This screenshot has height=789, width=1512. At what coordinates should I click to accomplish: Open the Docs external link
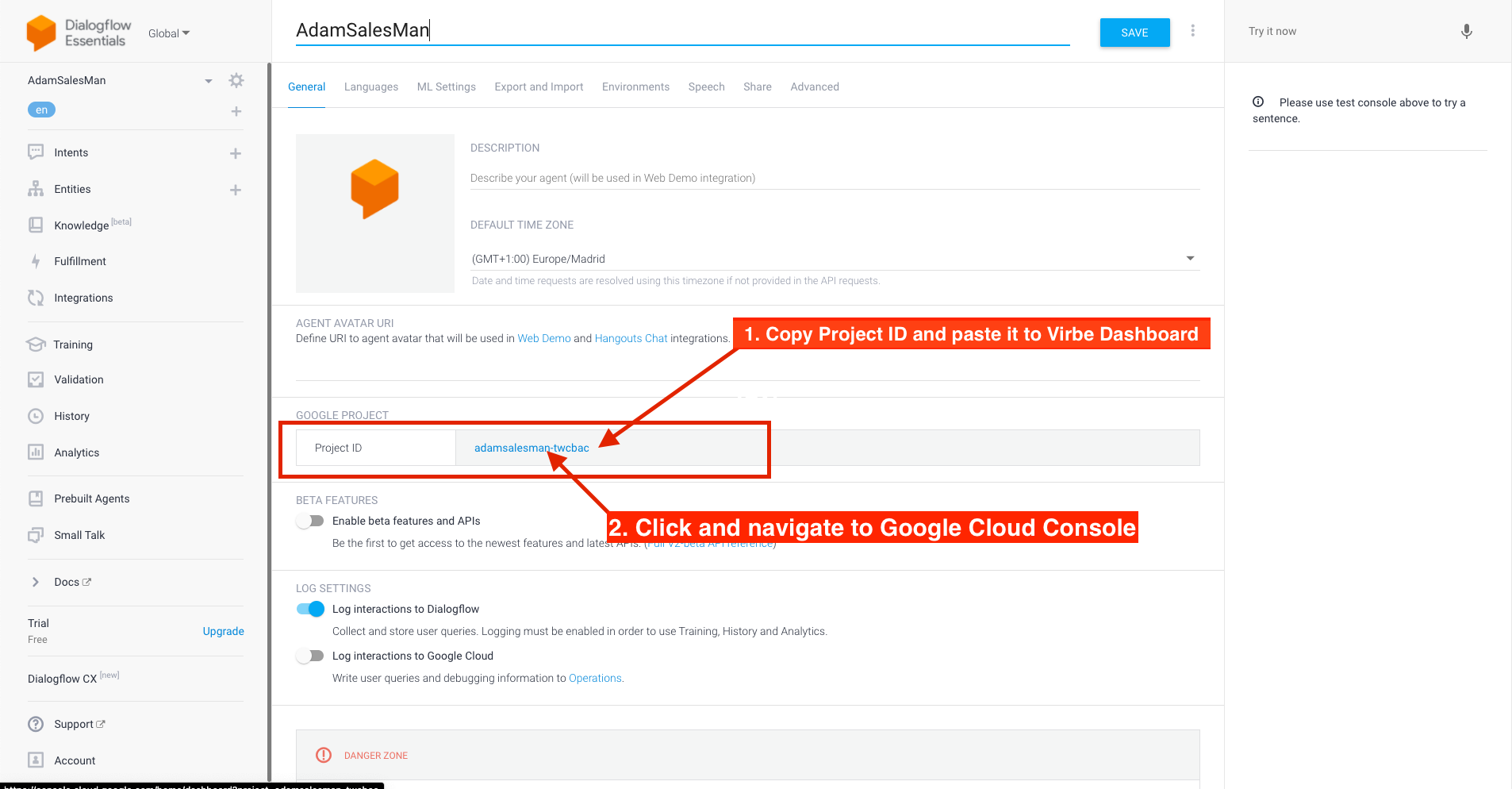click(x=72, y=582)
